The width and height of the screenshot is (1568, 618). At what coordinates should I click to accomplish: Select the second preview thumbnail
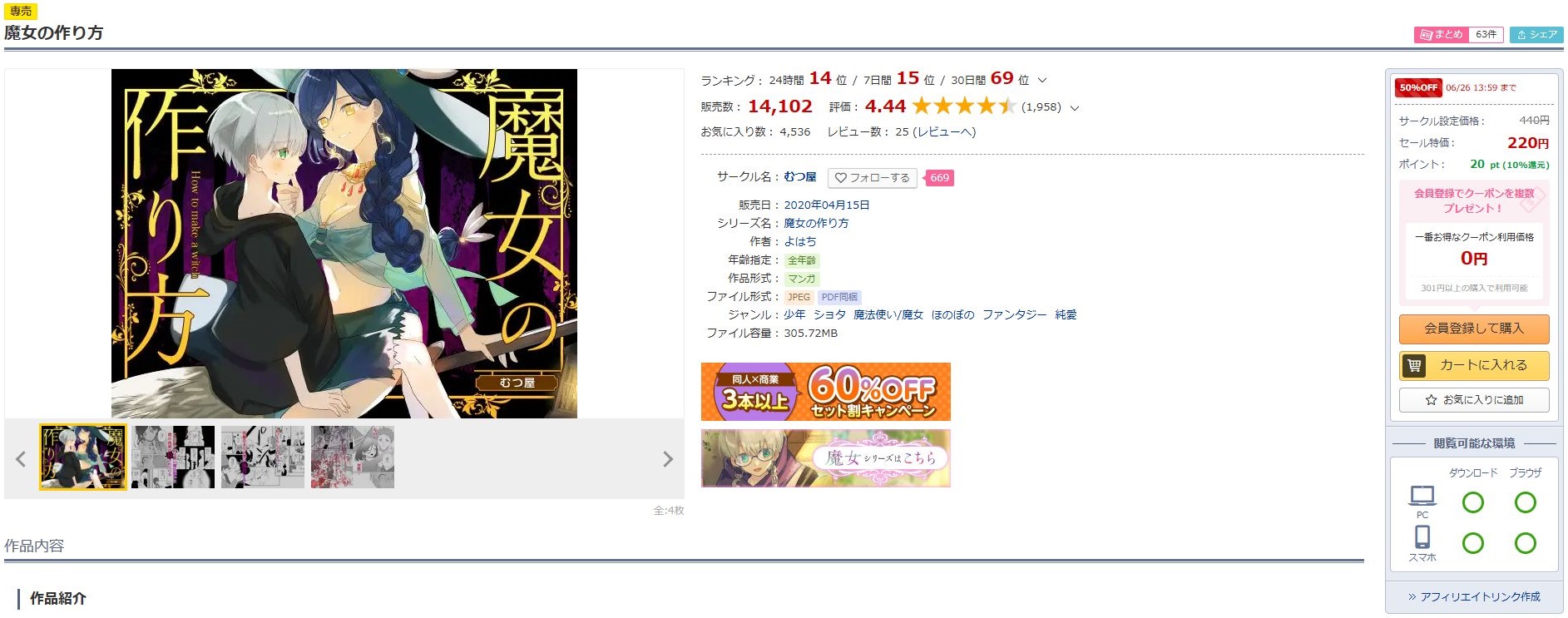point(173,457)
